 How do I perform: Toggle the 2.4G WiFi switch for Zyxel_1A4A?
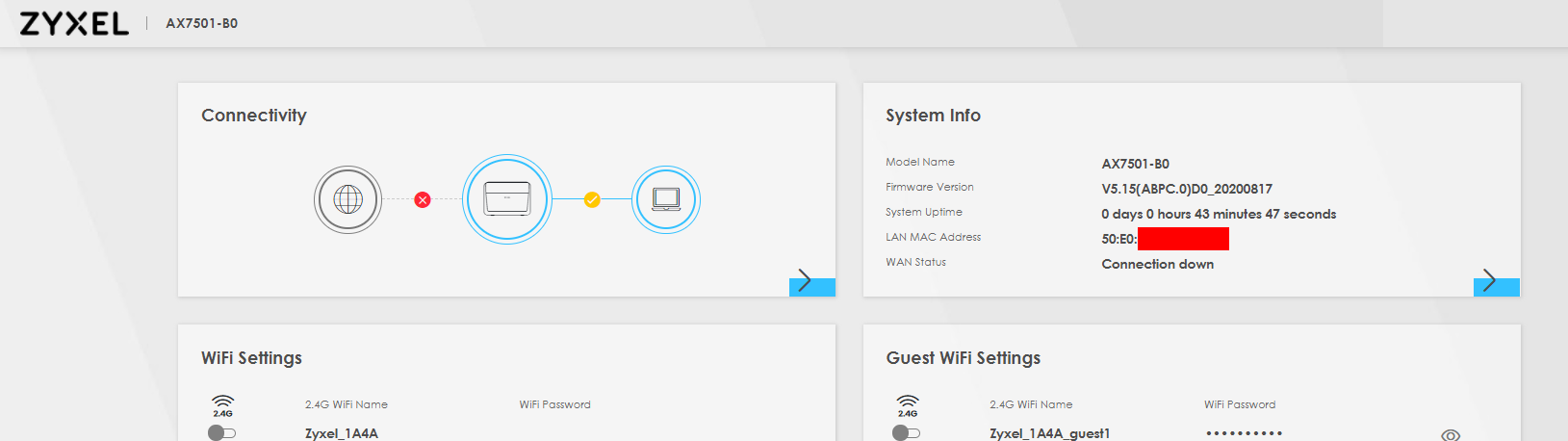(x=221, y=433)
